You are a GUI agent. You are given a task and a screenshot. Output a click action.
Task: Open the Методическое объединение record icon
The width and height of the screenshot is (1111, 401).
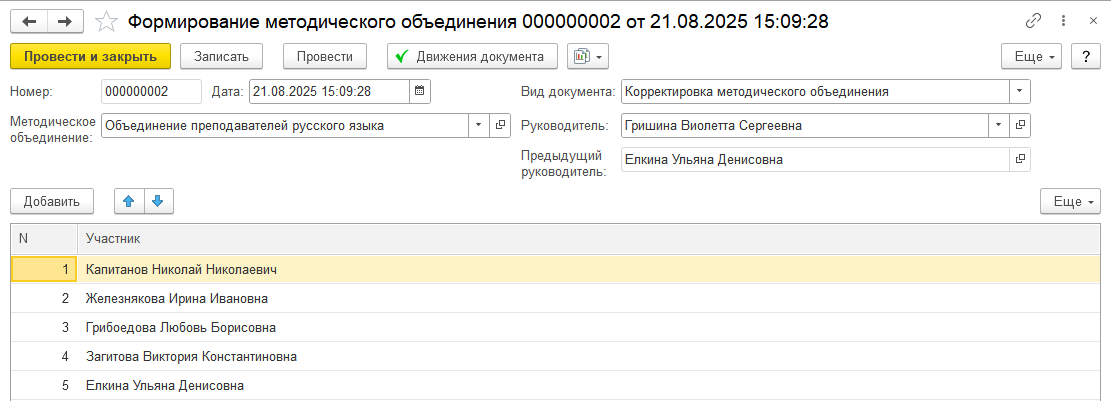[501, 126]
